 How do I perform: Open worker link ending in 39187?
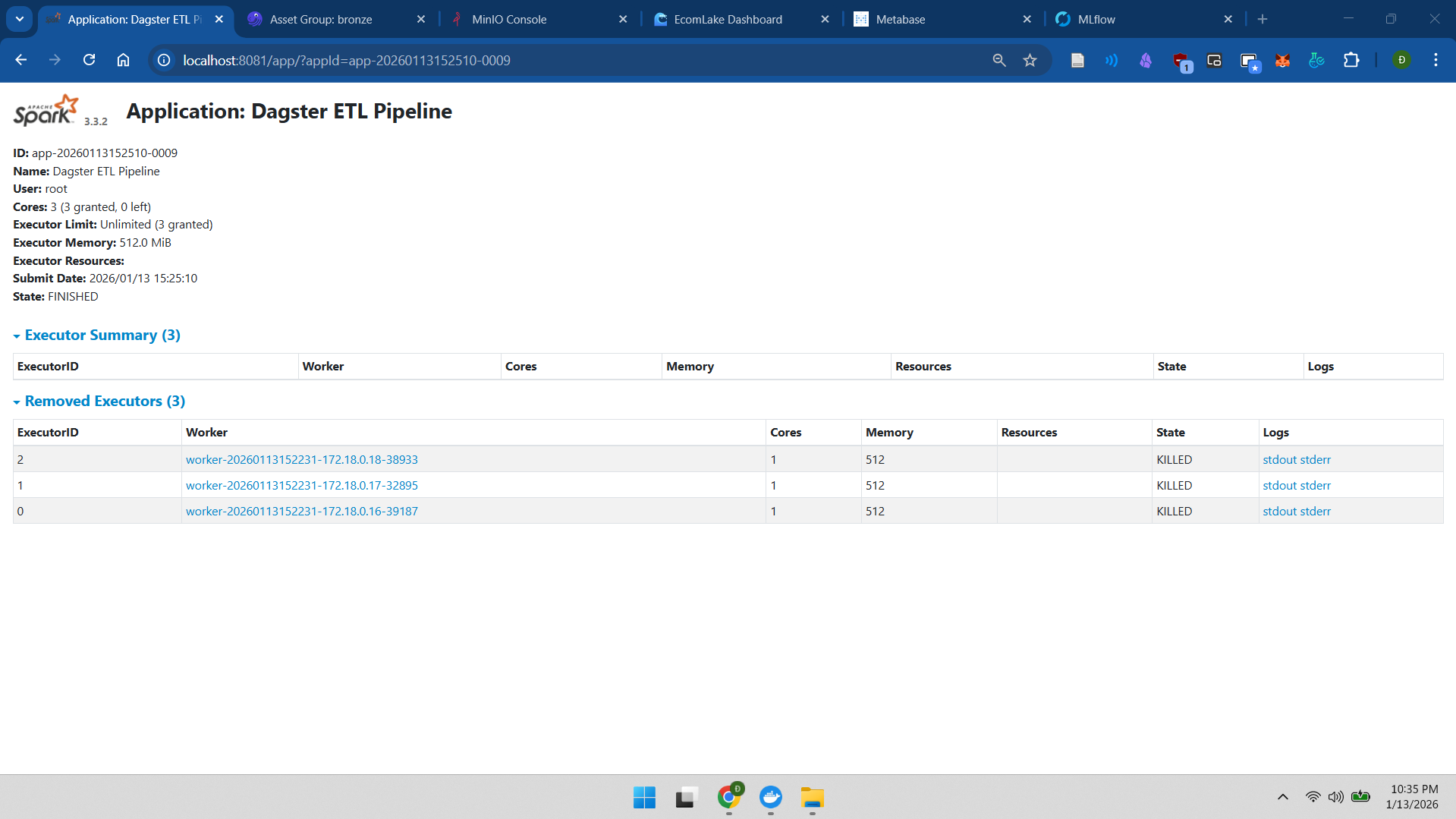point(302,511)
